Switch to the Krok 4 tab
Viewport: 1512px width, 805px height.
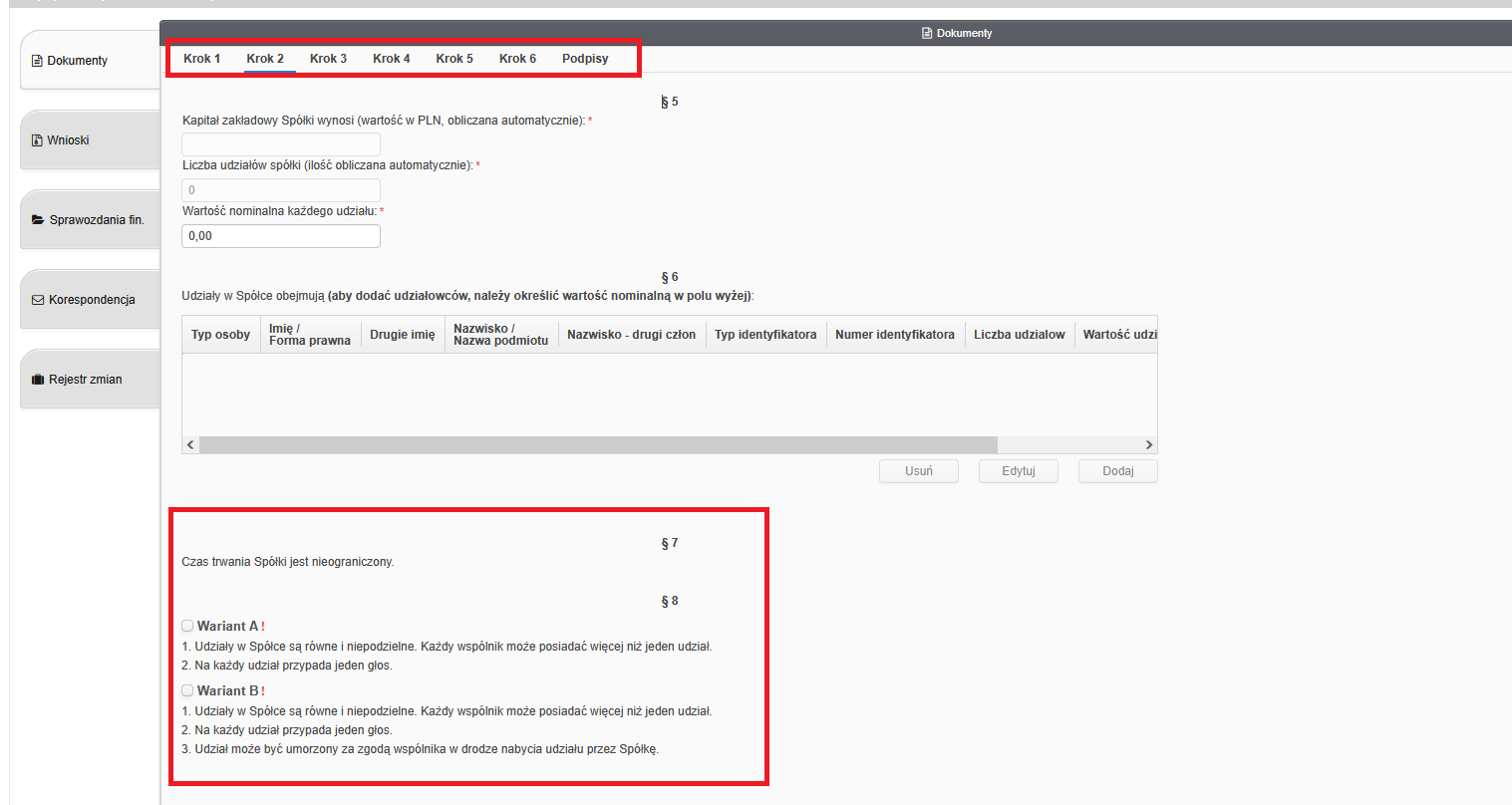coord(392,59)
